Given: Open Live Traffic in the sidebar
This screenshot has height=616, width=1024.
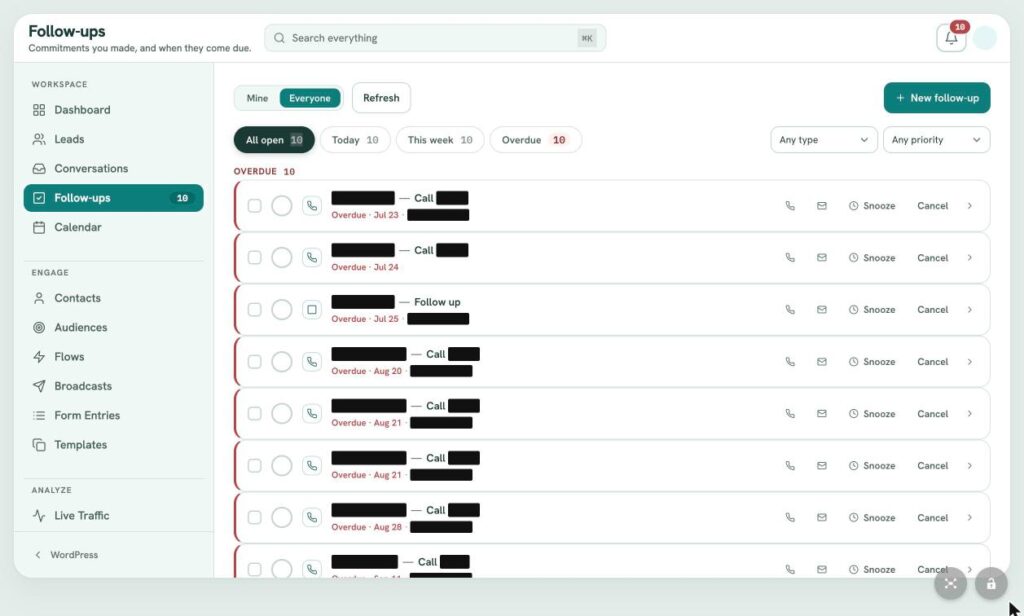Looking at the screenshot, I should (x=114, y=515).
